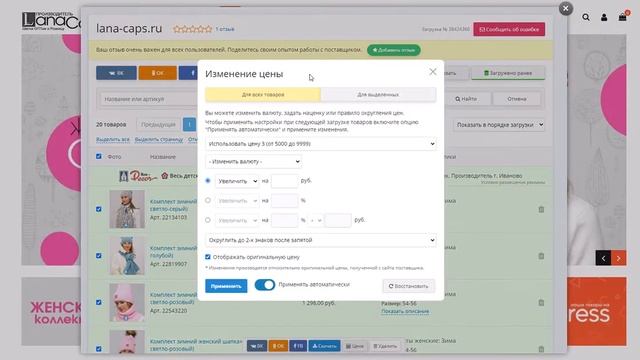Viewport: 640px width, 360px height.
Task: Click the star rating next to lana-caps.ru
Action: [x=192, y=29]
